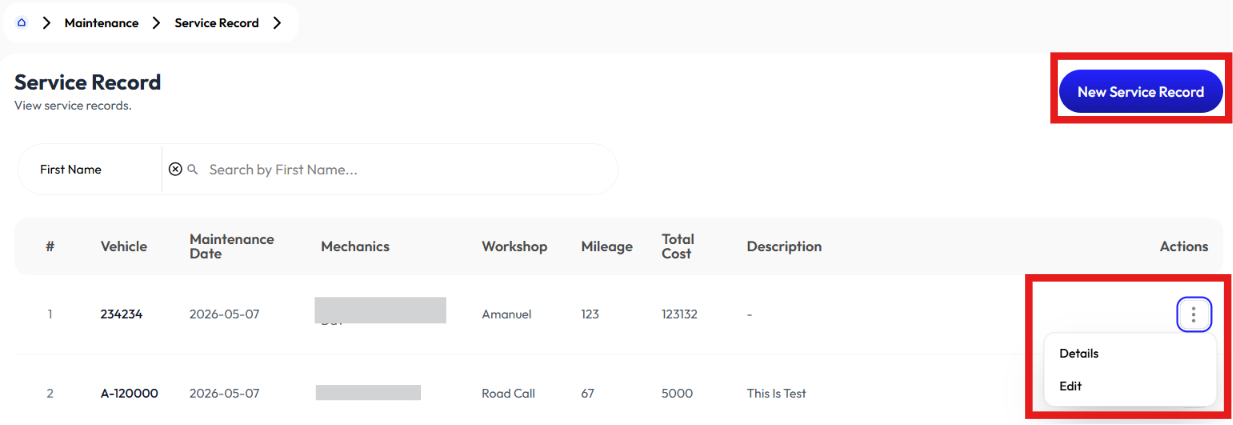Go to Maintenance in the breadcrumb
This screenshot has width=1233, height=425.
(102, 22)
